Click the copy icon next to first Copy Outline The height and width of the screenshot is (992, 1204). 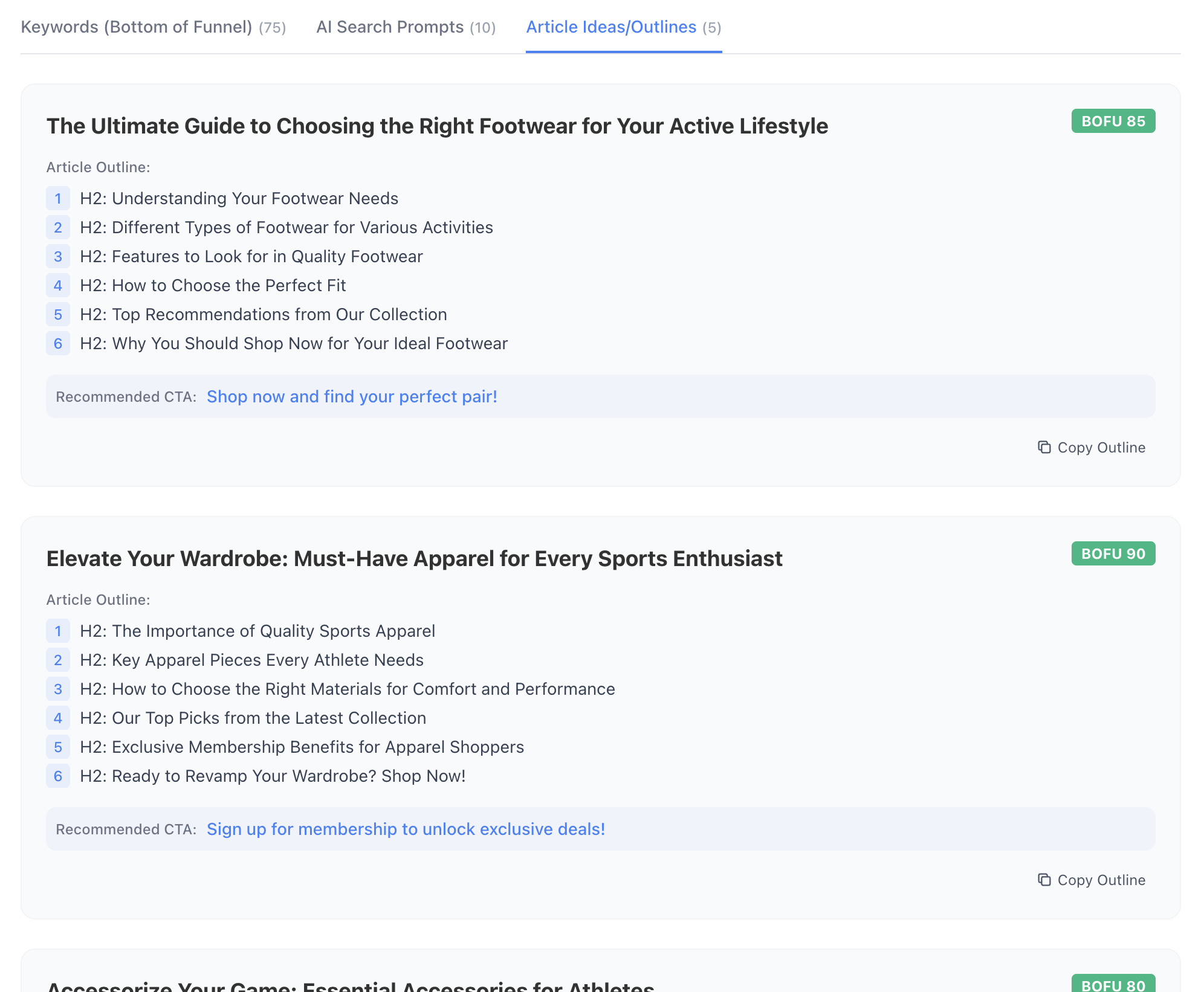(x=1044, y=447)
